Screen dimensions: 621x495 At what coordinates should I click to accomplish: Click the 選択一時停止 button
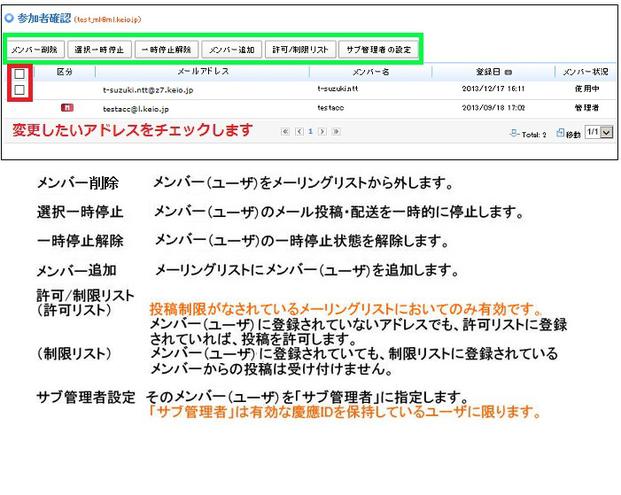pos(100,49)
